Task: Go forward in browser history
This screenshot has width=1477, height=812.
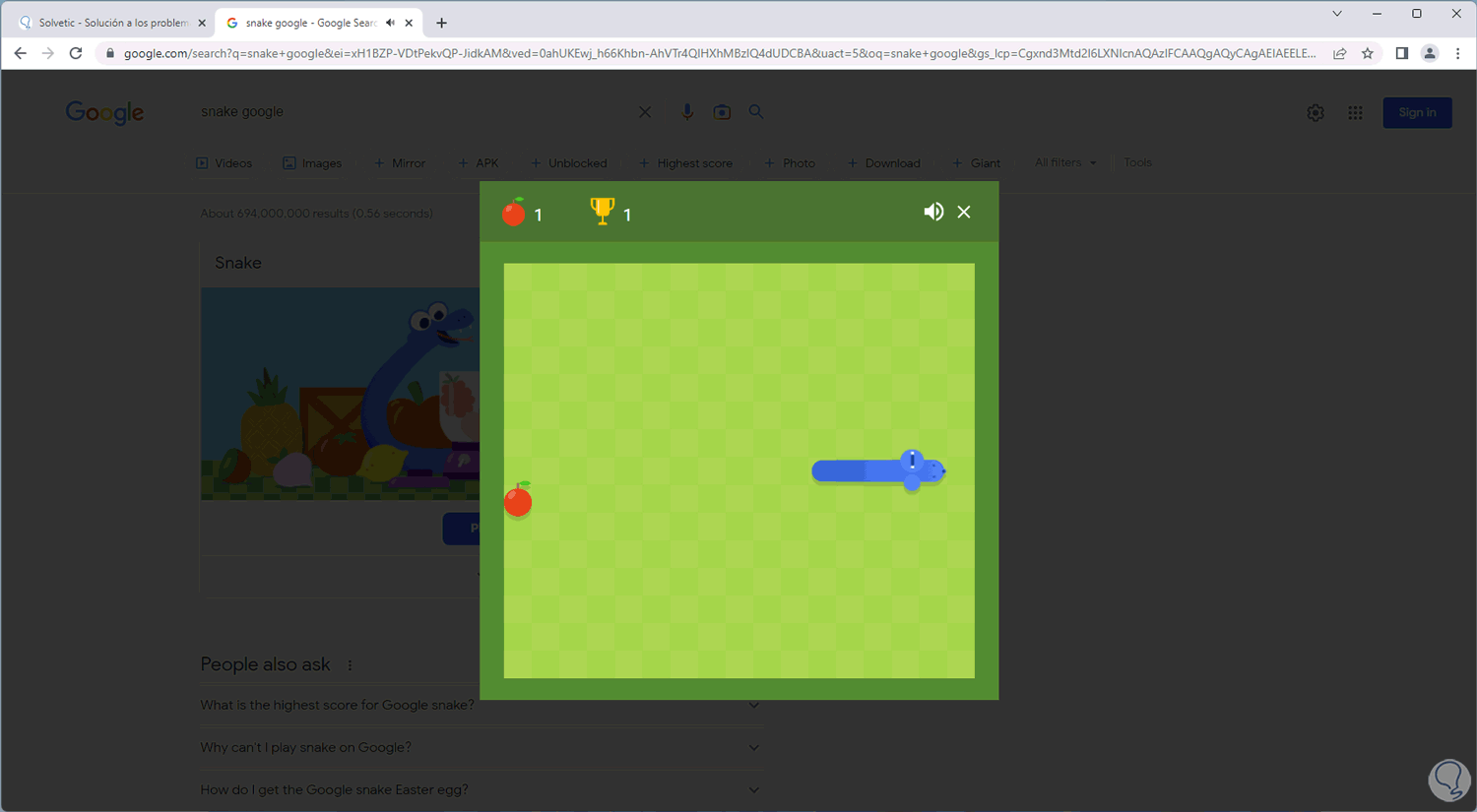Action: [48, 53]
